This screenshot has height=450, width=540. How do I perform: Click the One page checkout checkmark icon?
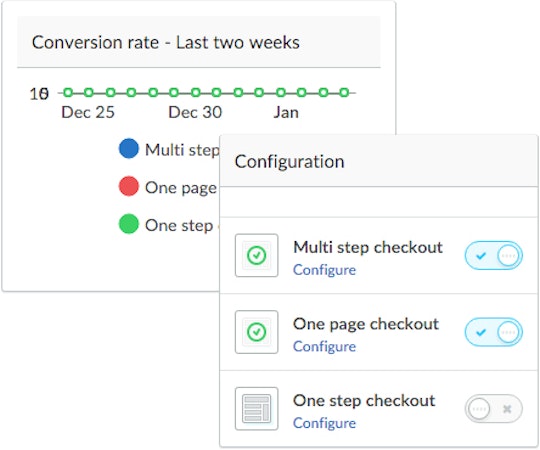point(256,332)
